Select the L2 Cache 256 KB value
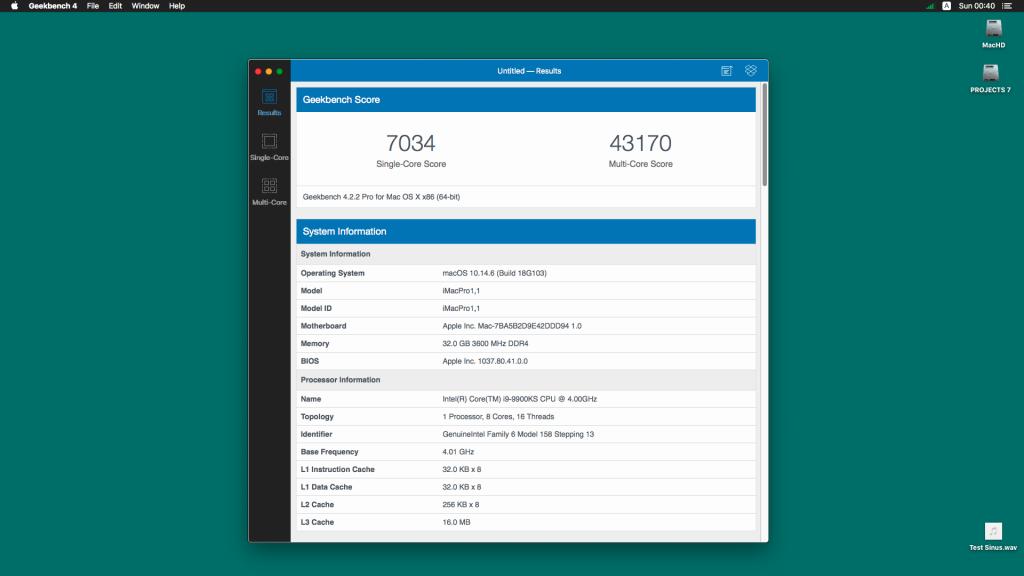 pos(460,505)
